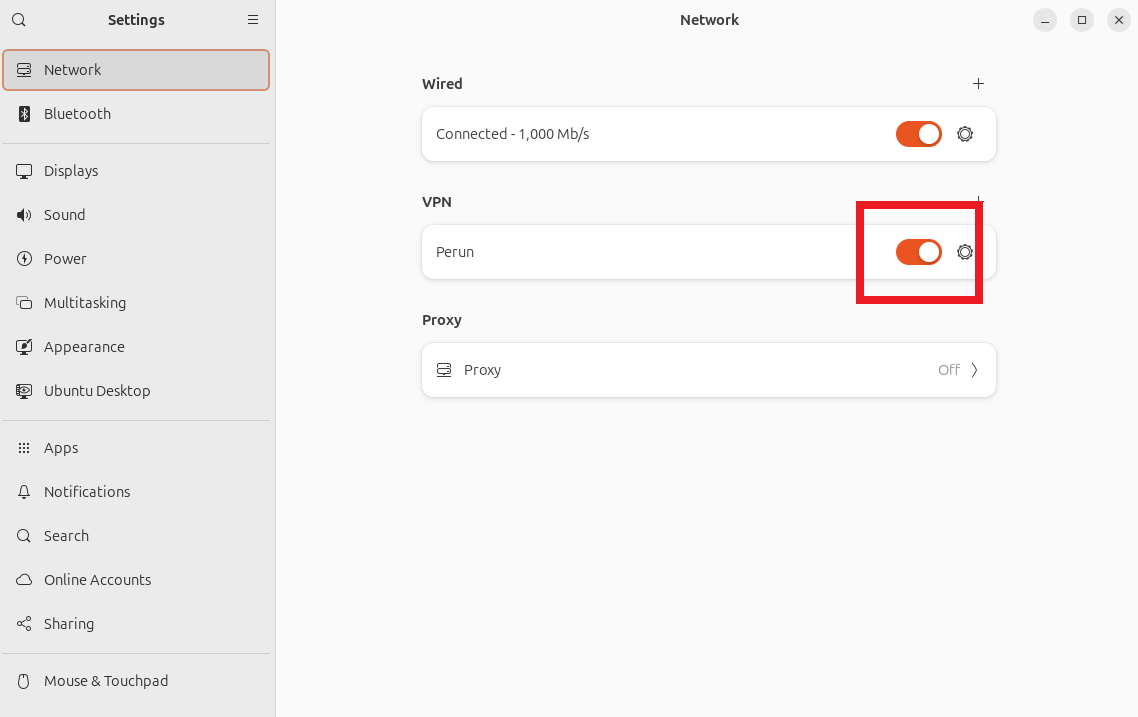This screenshot has height=717, width=1138.
Task: Open the Wired connection settings gear
Action: click(964, 133)
